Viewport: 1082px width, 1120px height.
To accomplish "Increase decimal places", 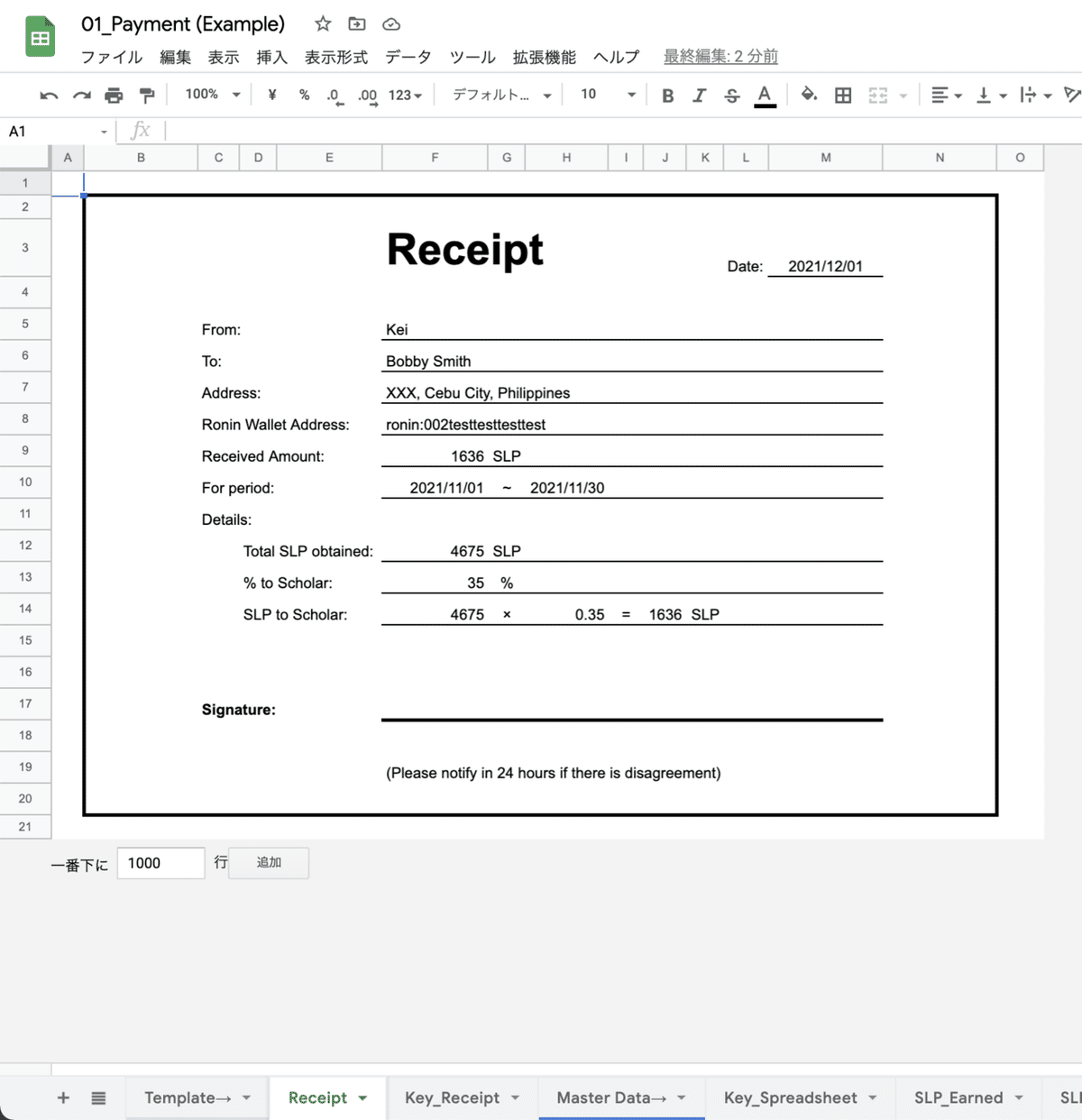I will (x=368, y=96).
